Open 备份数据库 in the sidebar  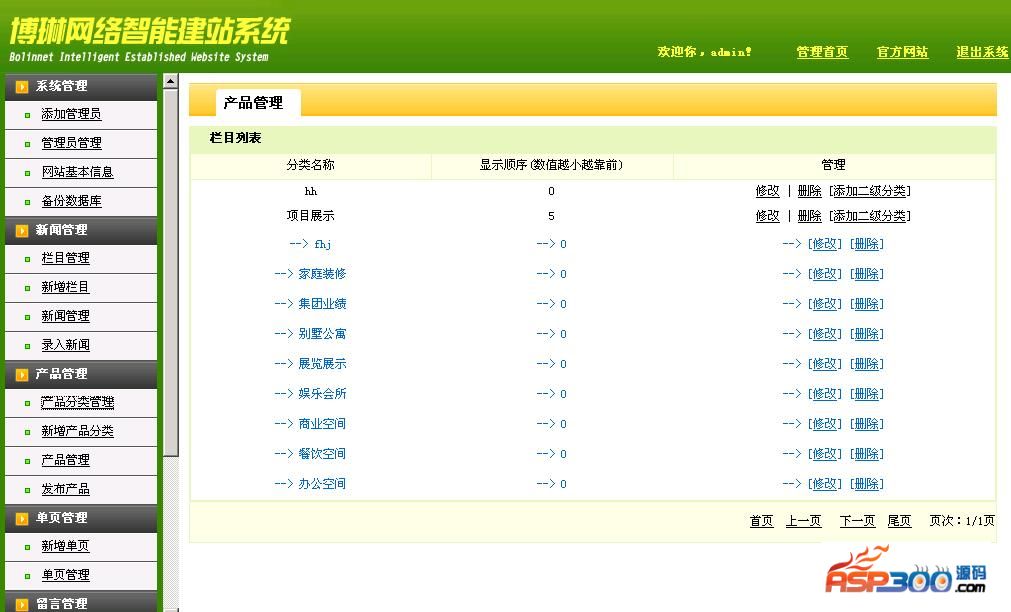coord(71,201)
